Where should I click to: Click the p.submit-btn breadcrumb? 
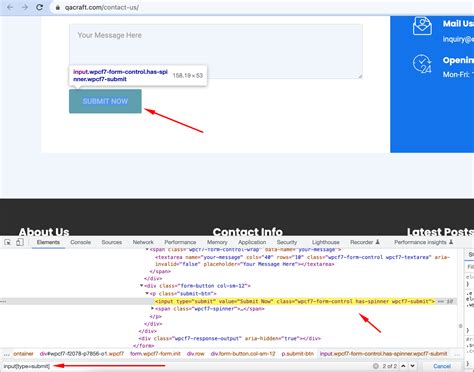click(298, 354)
